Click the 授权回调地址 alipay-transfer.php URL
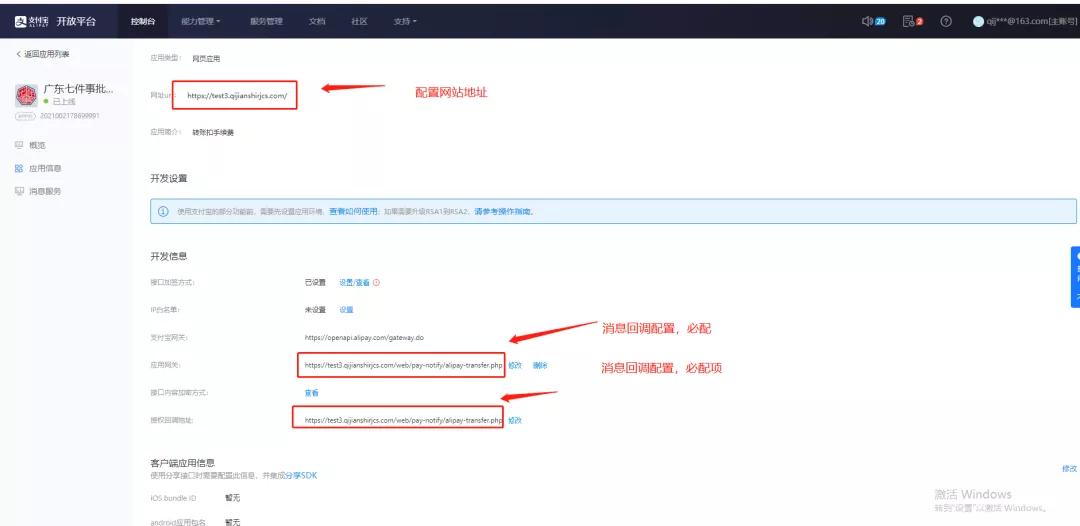Screen dimensions: 1080x526 404,420
